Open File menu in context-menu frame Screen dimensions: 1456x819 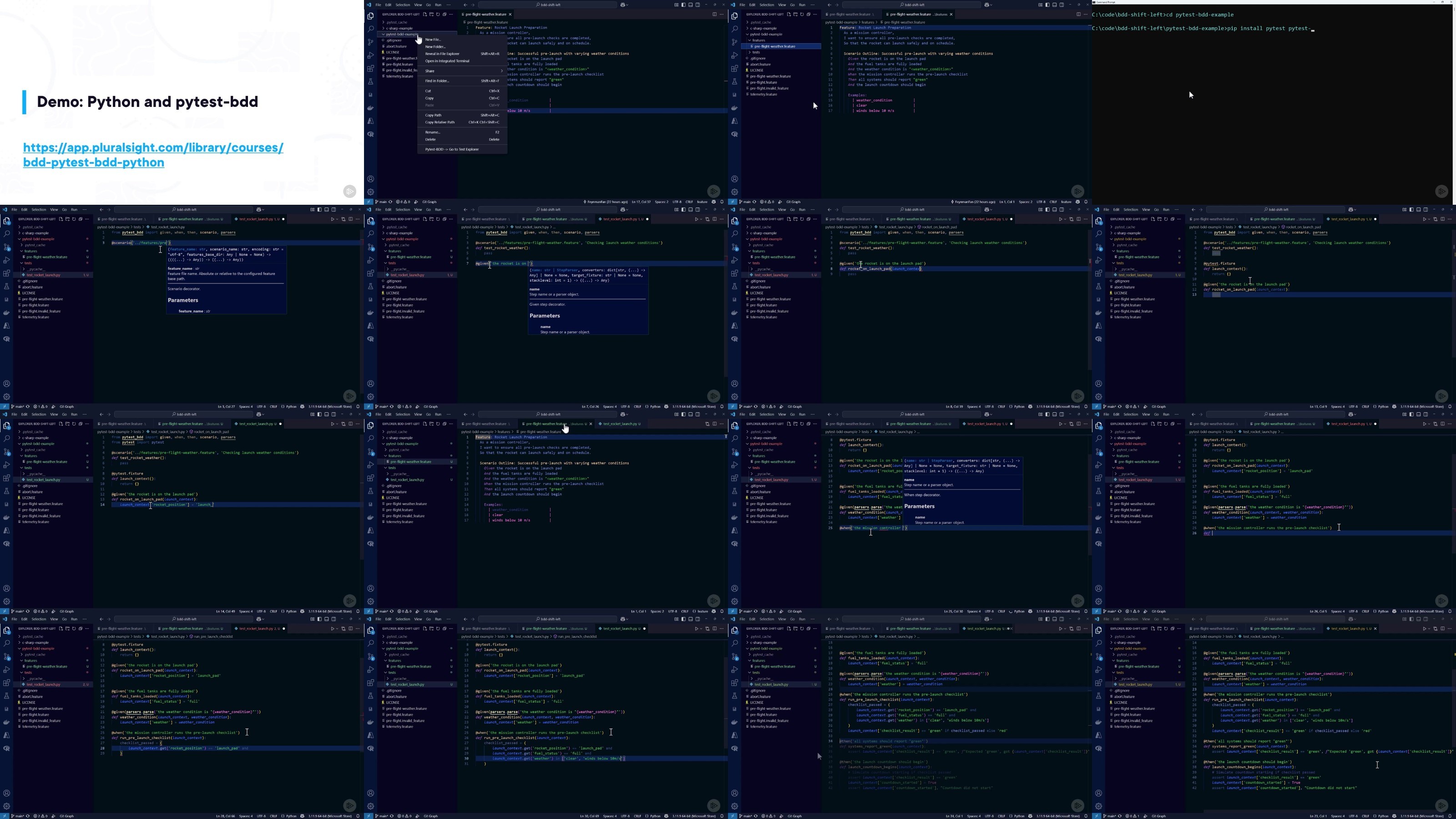[378, 5]
